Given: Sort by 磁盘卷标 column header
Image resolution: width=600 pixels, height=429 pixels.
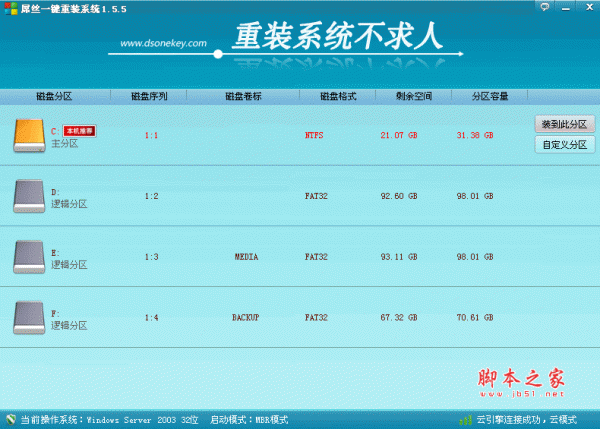Looking at the screenshot, I should point(243,96).
